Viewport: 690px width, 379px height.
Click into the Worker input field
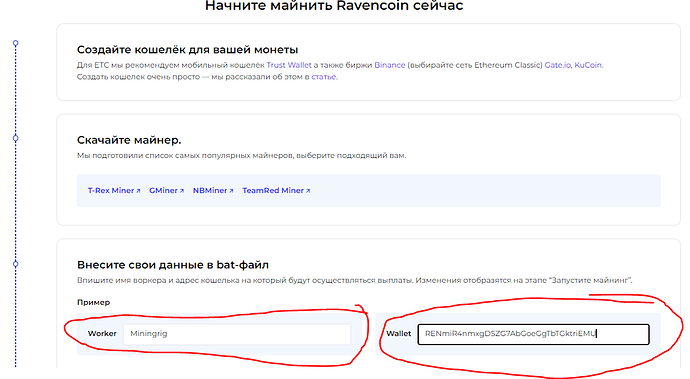click(x=237, y=334)
